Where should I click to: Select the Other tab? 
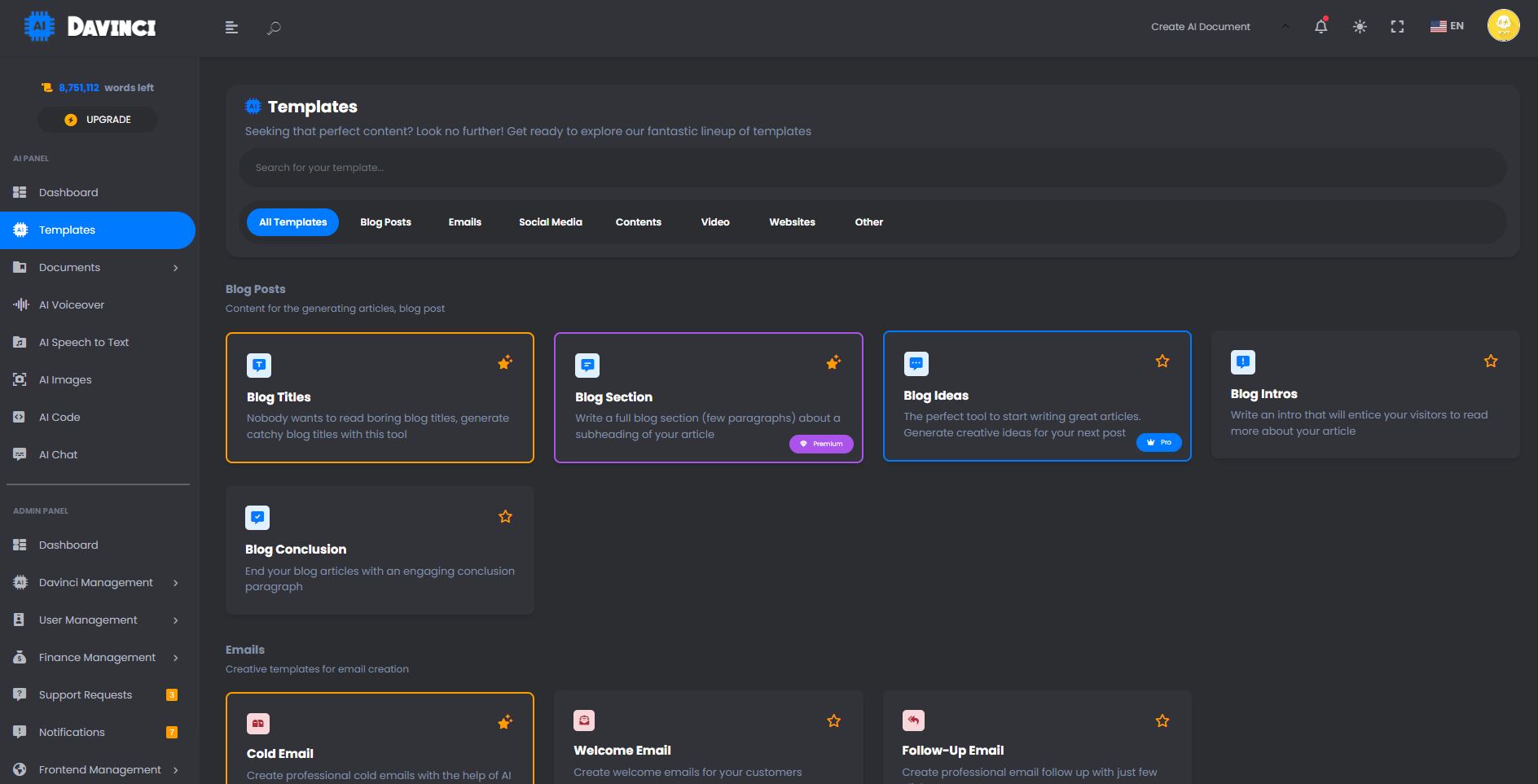[x=868, y=222]
